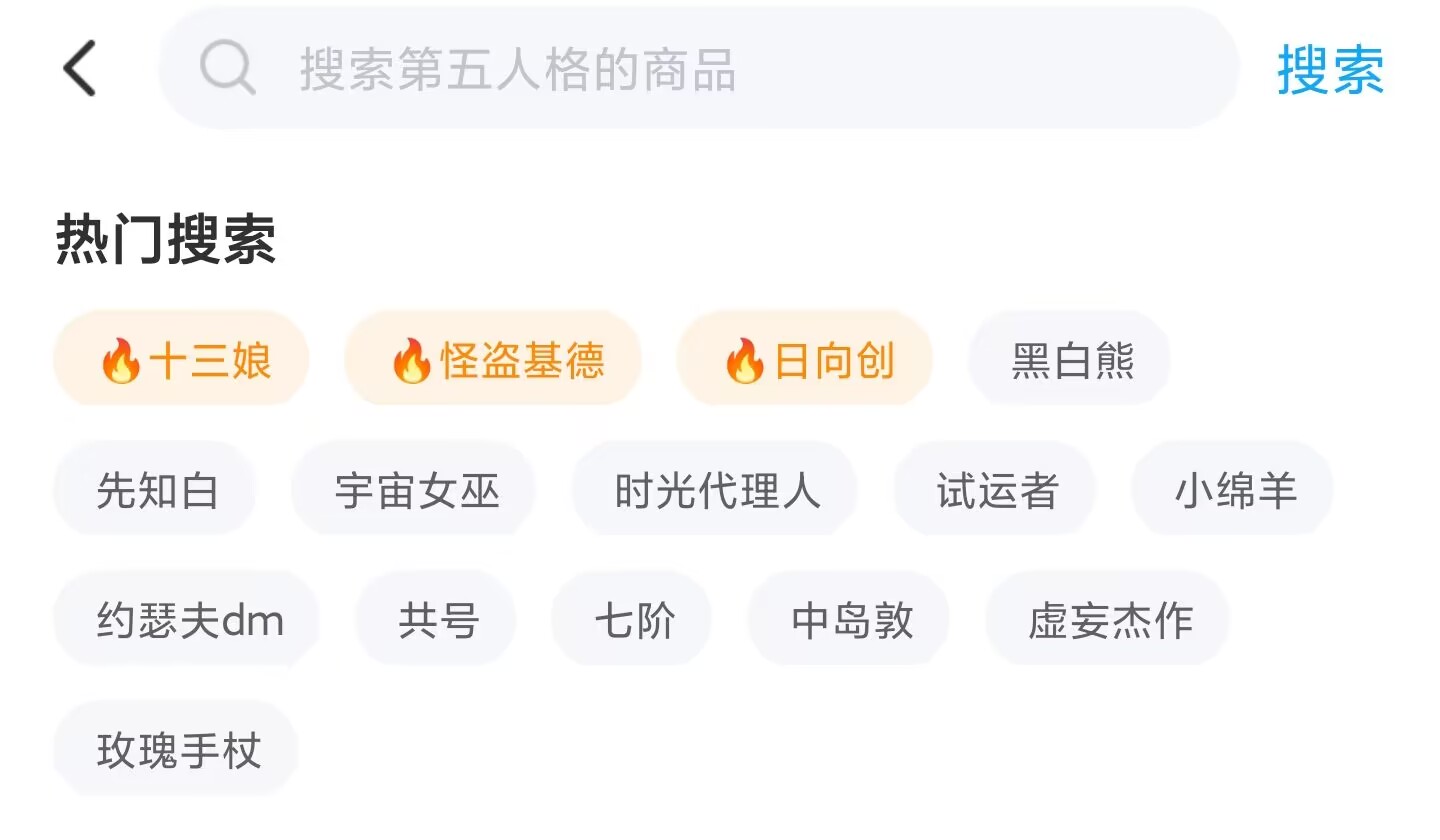Screen dimensions: 1440x840
Task: Tap the 虚妄杰作 search tag
Action: (x=1108, y=620)
